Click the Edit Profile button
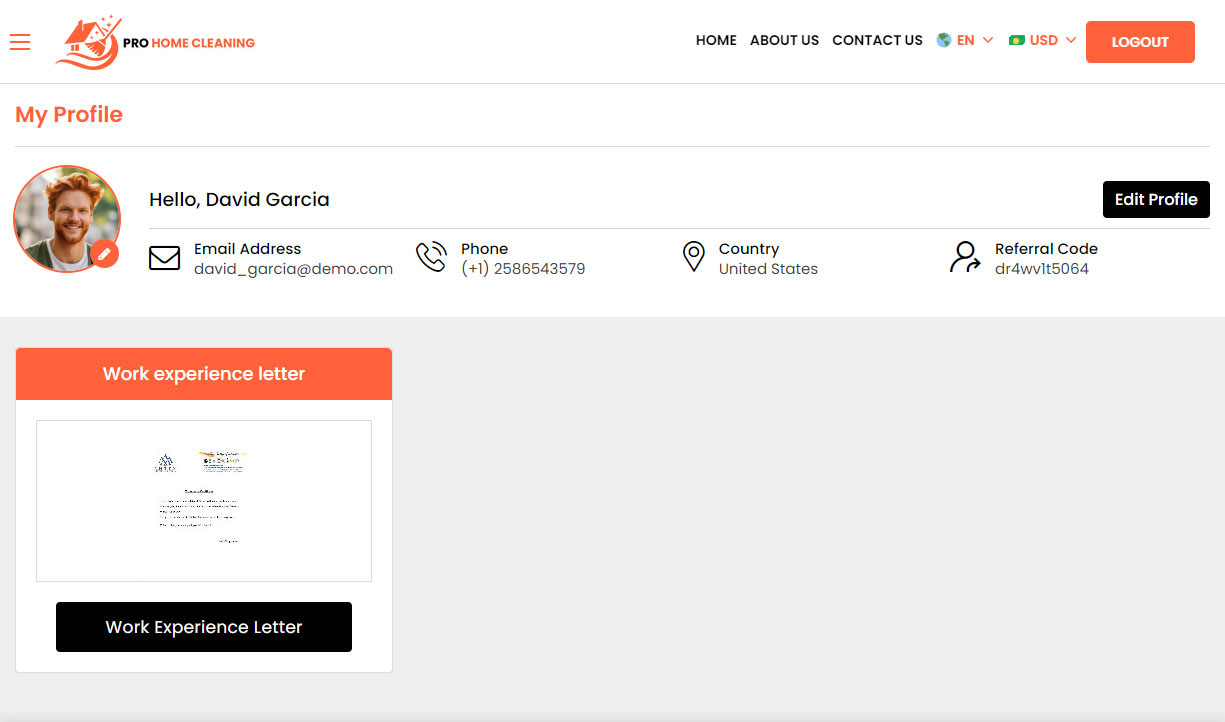Viewport: 1225px width, 722px height. coord(1156,199)
